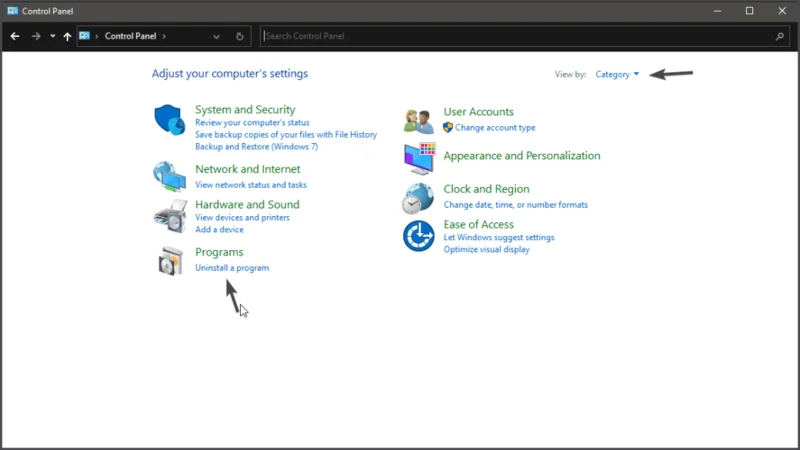Viewport: 800px width, 450px height.
Task: Open Appearance and Personalization heading
Action: [x=522, y=156]
